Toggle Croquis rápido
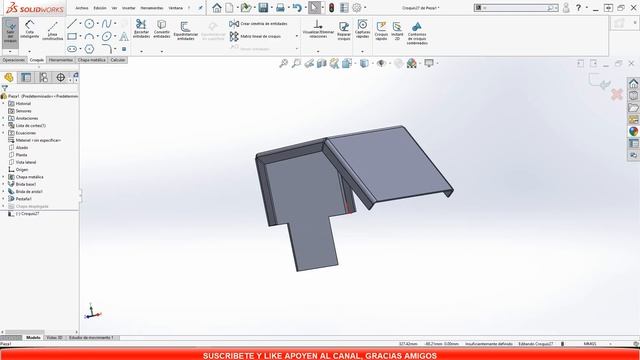Screen dimensions: 640x360 click(381, 31)
